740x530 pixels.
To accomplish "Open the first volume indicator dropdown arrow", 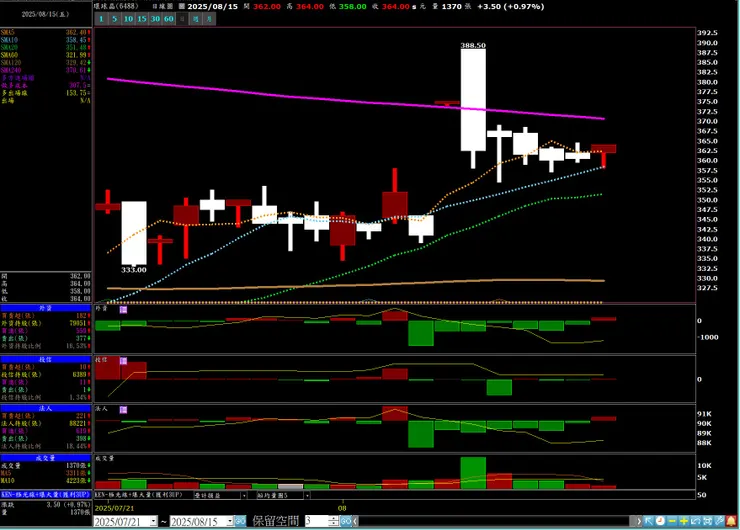I will (x=244, y=495).
